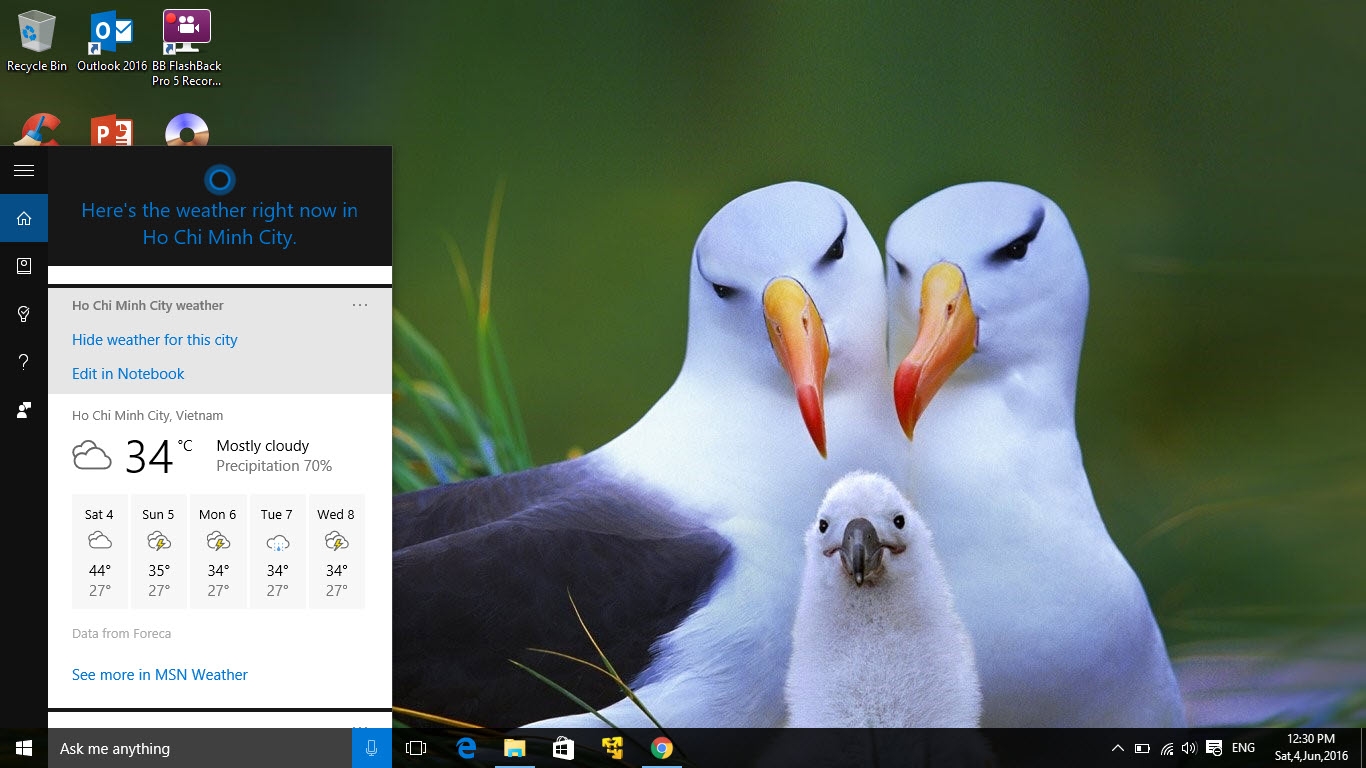Select the disc desktop icon
The height and width of the screenshot is (768, 1366).
click(x=187, y=131)
